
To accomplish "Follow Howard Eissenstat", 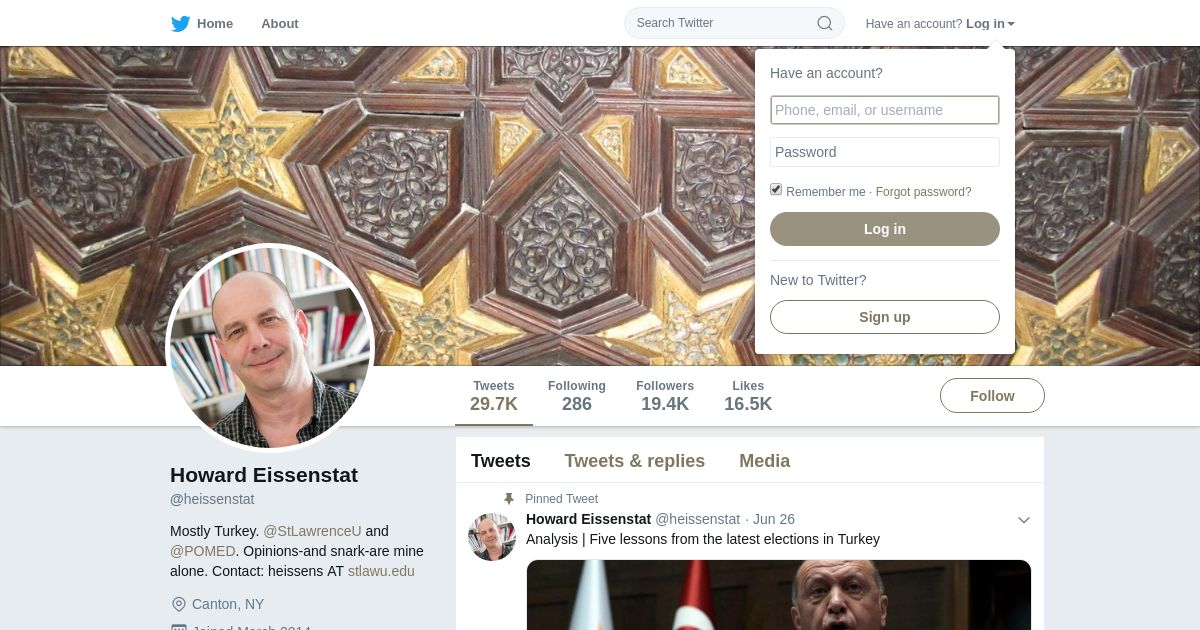I will (x=992, y=396).
